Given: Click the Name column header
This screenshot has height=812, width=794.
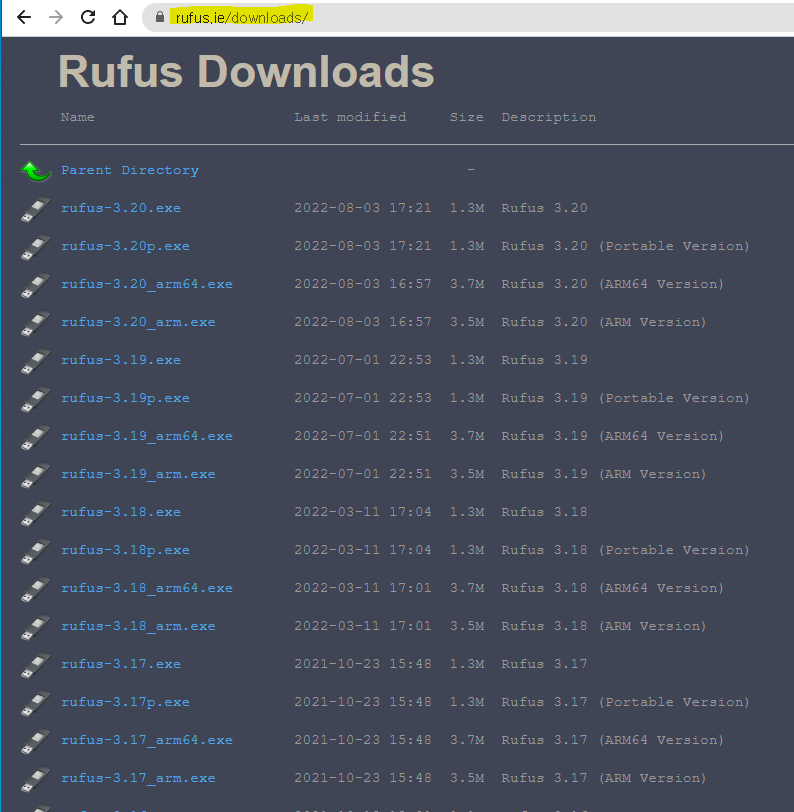Looking at the screenshot, I should click(78, 117).
